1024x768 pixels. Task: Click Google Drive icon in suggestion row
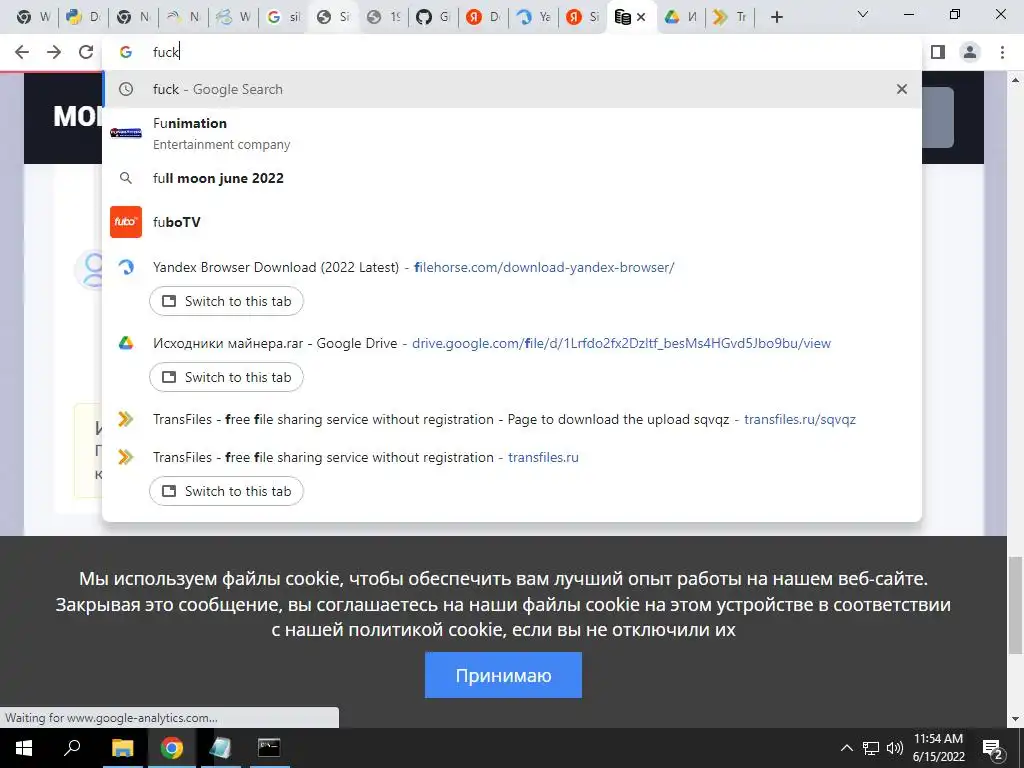coord(125,344)
